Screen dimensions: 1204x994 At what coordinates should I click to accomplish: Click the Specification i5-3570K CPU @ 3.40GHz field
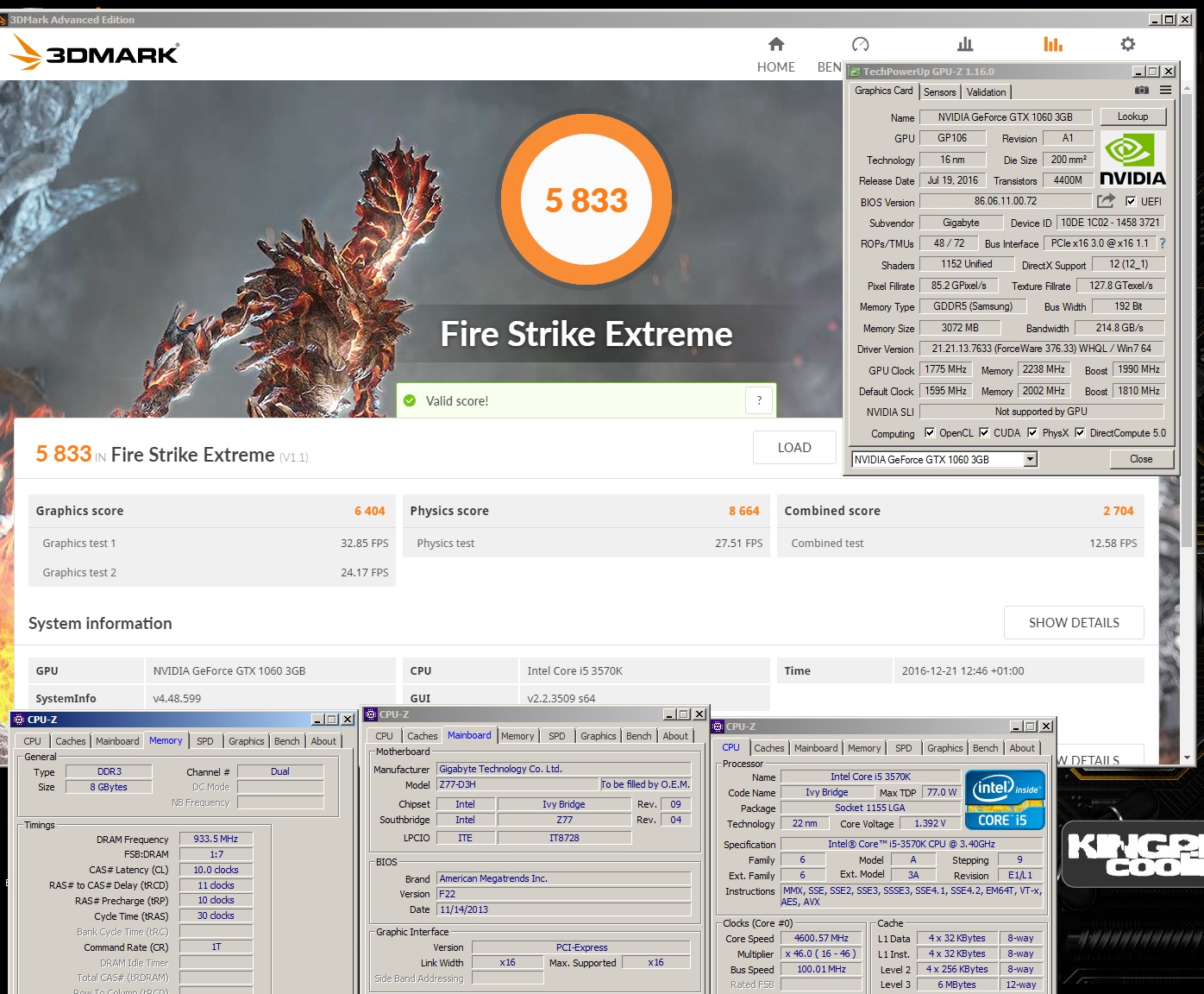tap(912, 844)
